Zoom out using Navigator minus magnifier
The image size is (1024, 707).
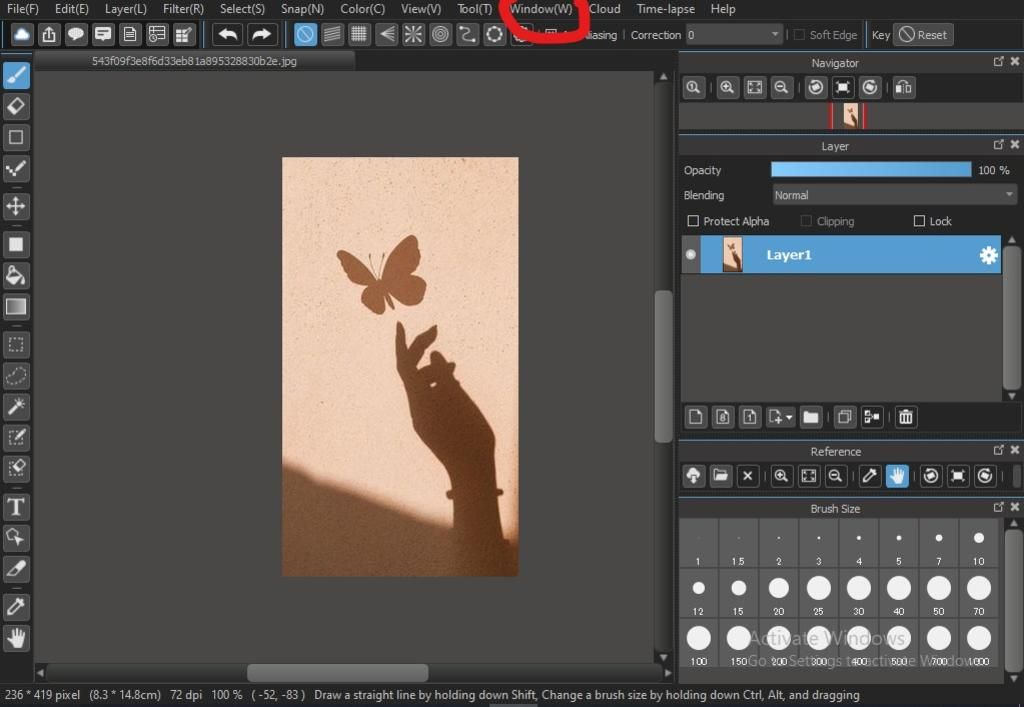[781, 87]
